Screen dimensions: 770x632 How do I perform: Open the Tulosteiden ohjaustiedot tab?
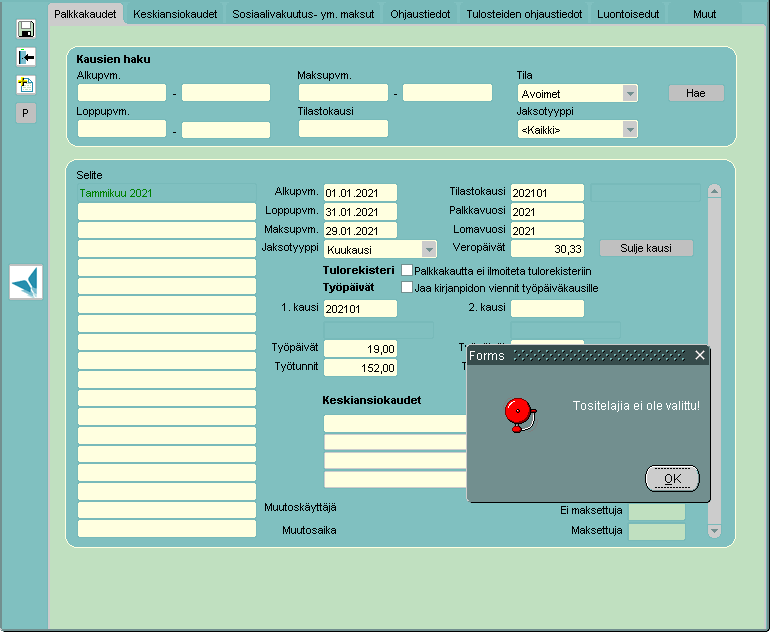click(x=524, y=14)
